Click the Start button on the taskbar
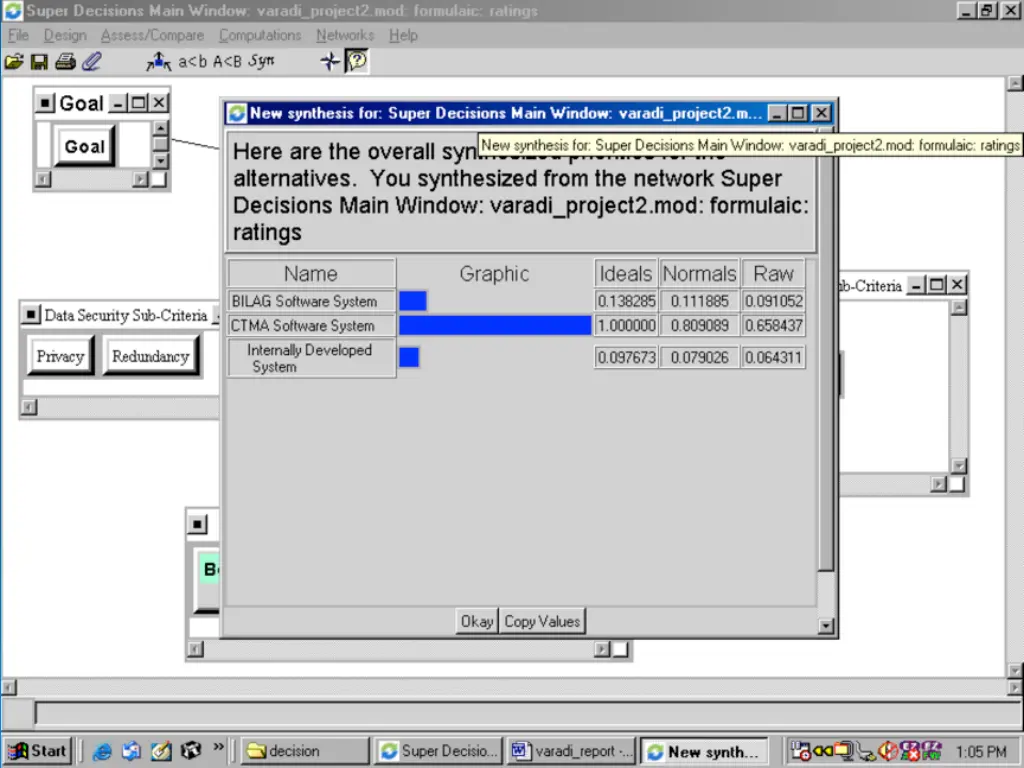This screenshot has width=1024, height=768. pyautogui.click(x=39, y=751)
